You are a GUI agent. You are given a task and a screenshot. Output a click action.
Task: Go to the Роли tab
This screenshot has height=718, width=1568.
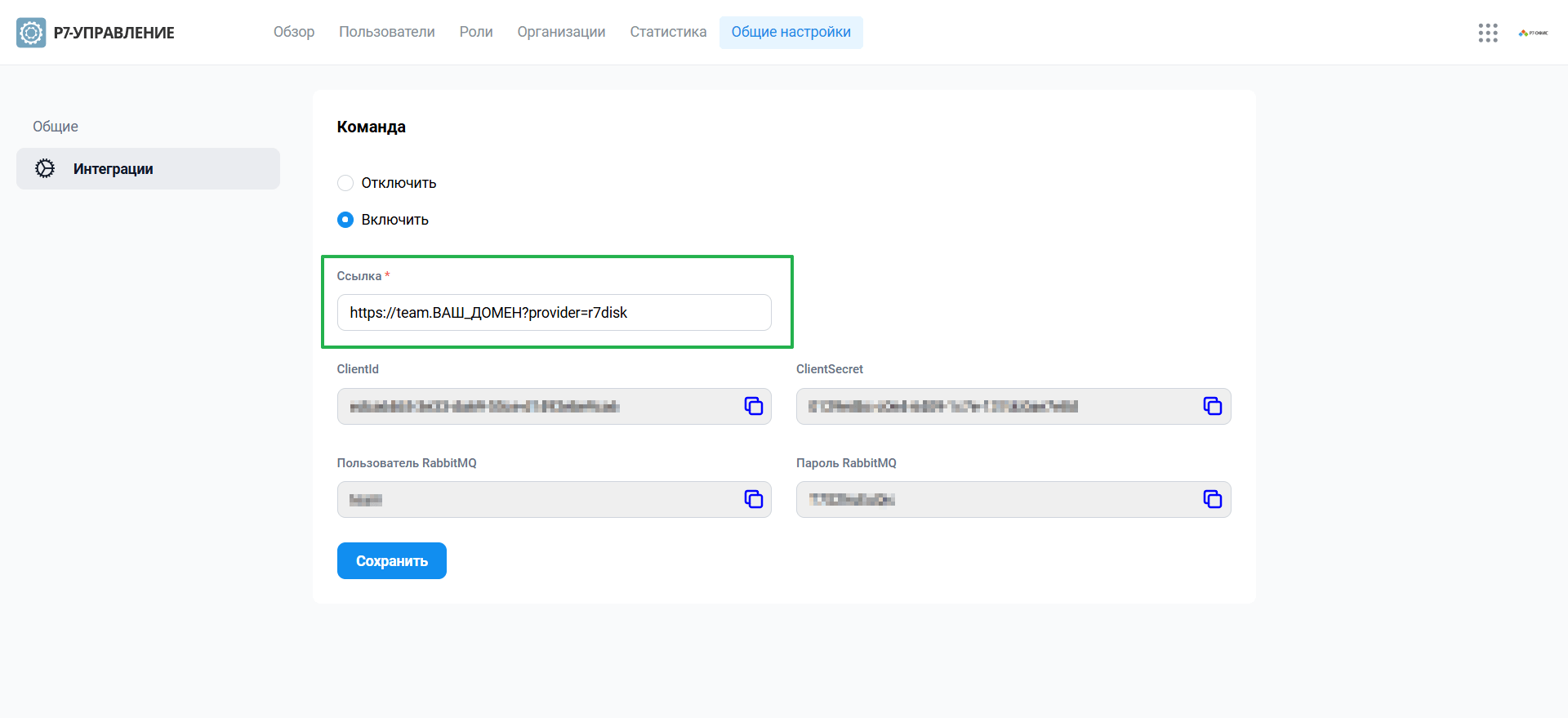pyautogui.click(x=476, y=32)
